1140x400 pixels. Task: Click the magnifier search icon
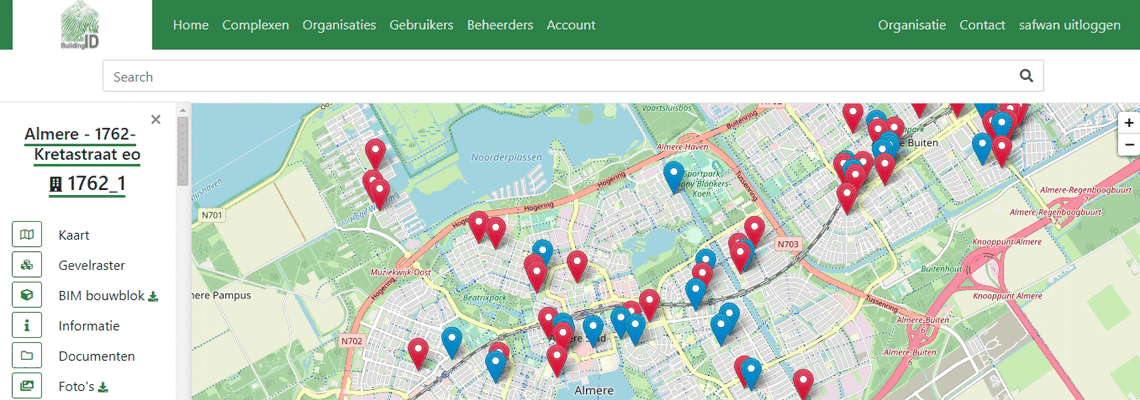tap(1025, 76)
